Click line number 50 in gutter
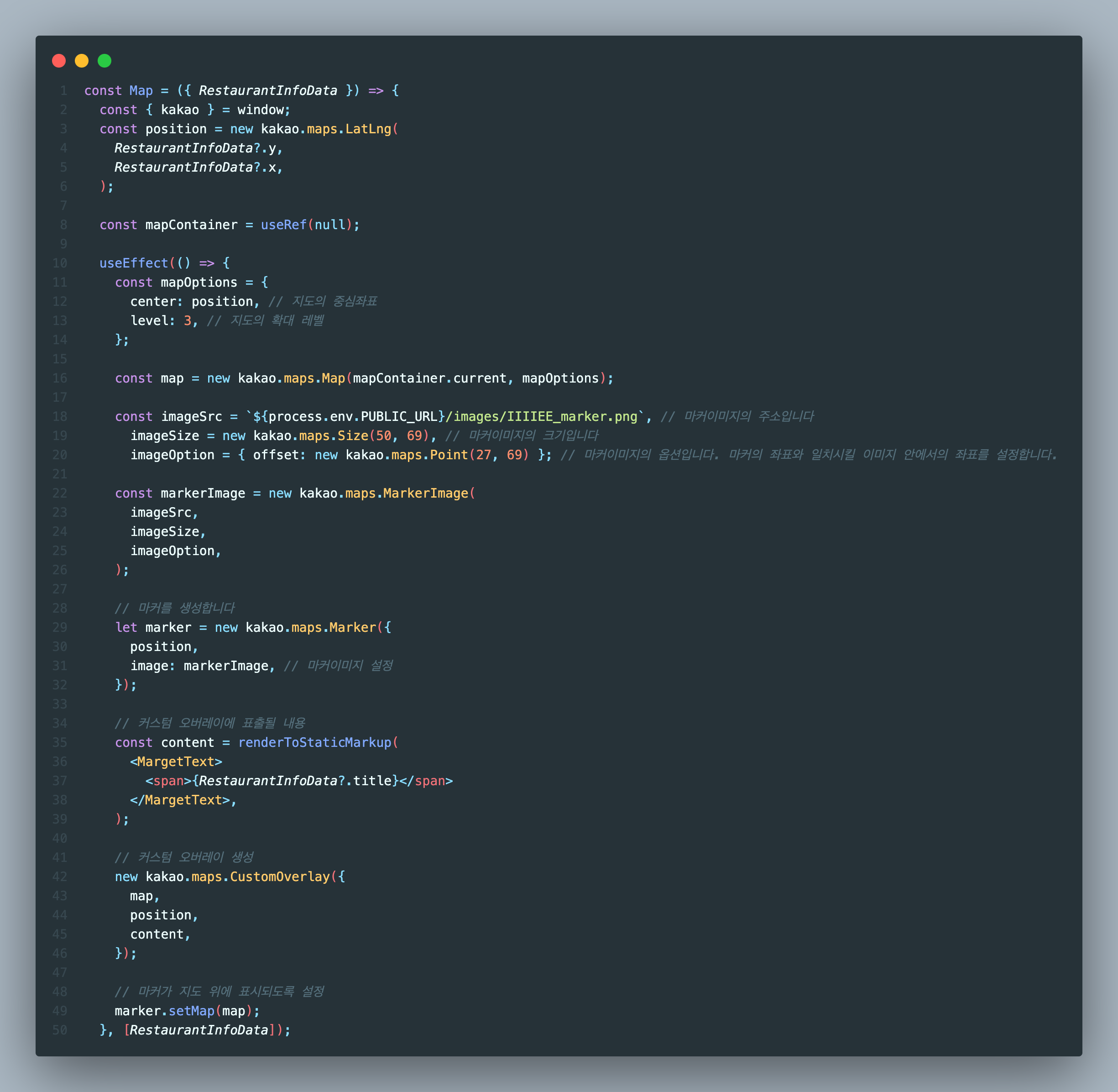This screenshot has height=1092, width=1118. (x=60, y=1030)
